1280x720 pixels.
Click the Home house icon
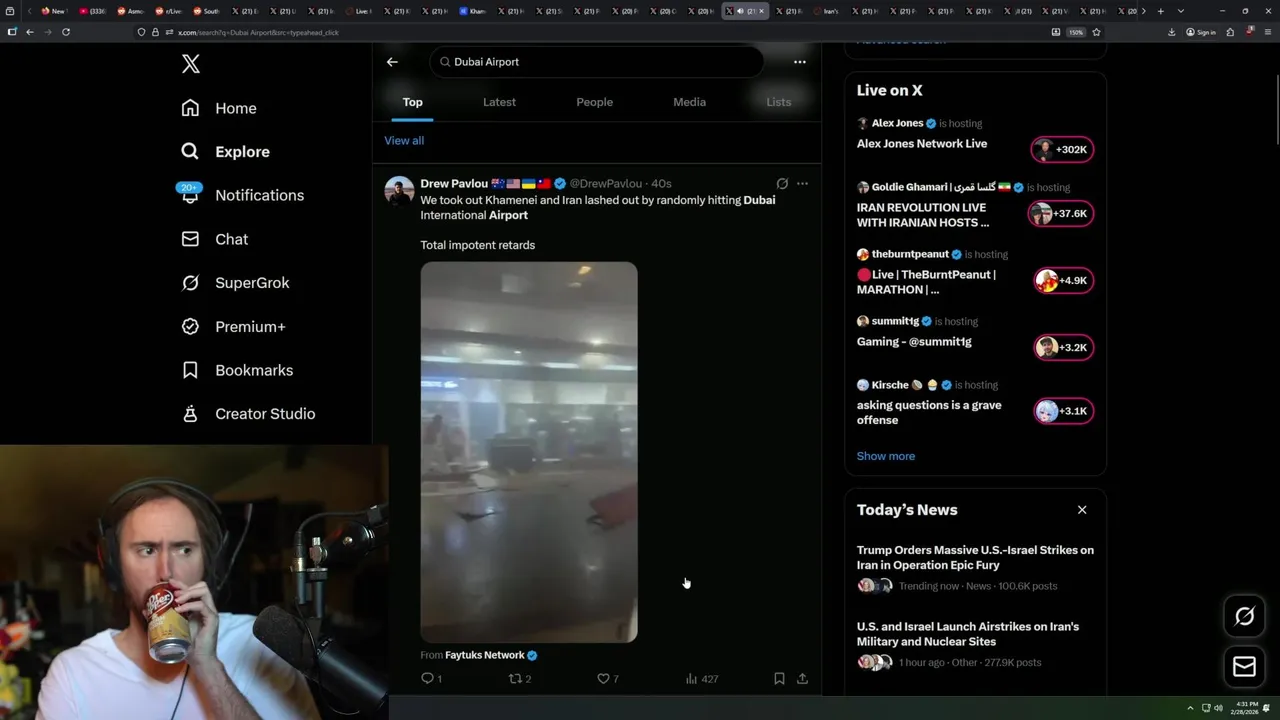tap(190, 108)
